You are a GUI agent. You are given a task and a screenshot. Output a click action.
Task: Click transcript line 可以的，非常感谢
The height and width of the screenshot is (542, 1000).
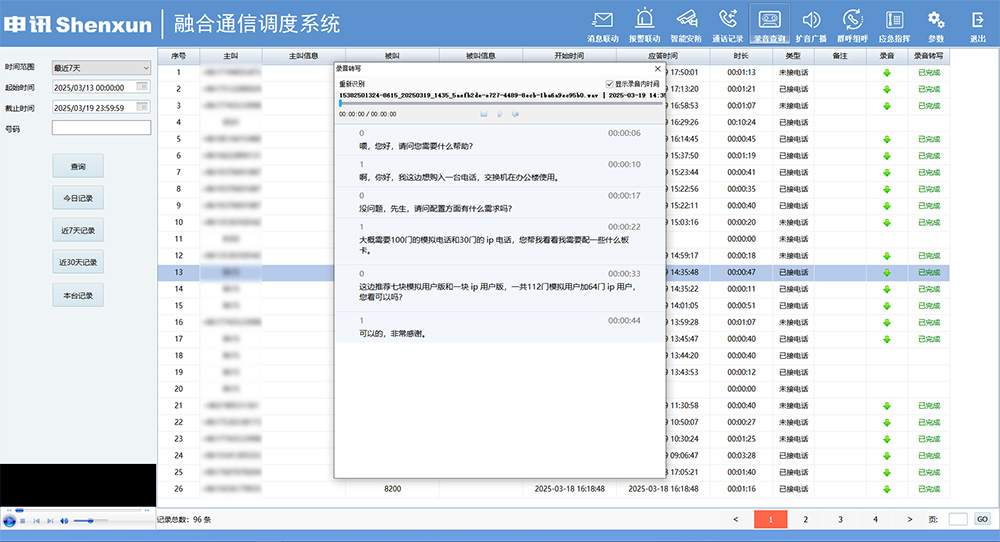[x=392, y=333]
